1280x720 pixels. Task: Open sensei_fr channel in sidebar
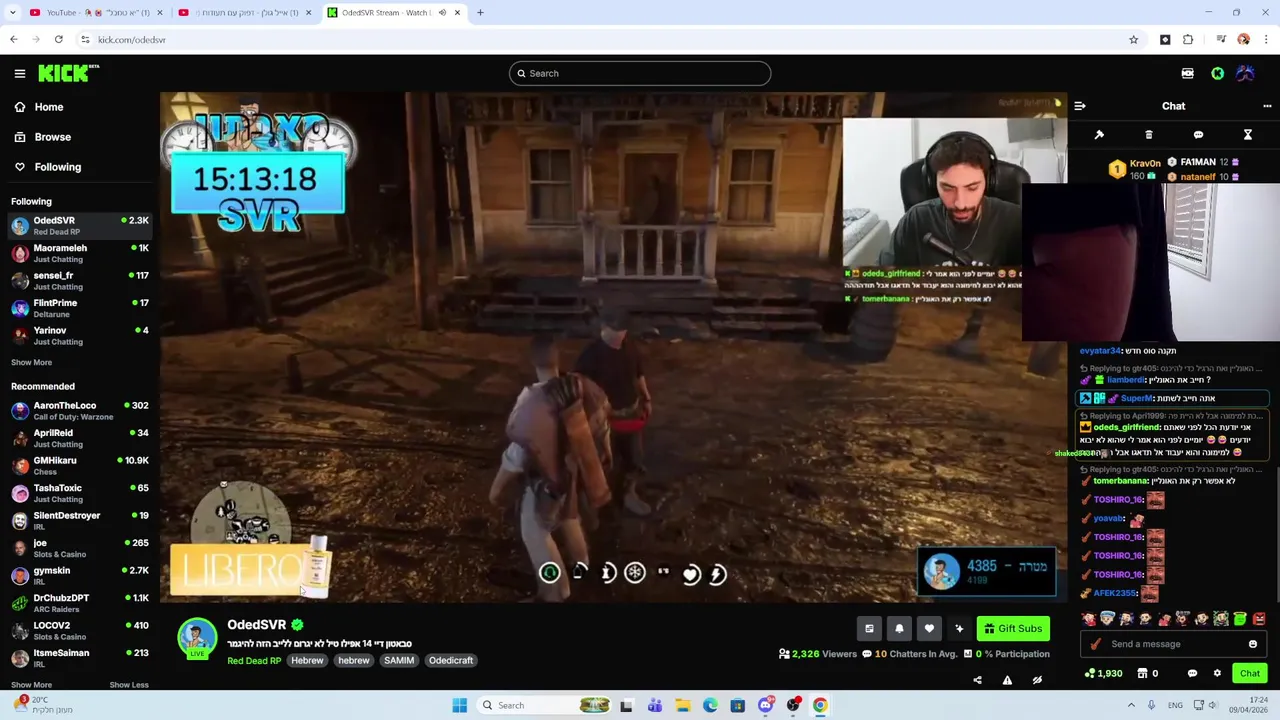coord(80,281)
